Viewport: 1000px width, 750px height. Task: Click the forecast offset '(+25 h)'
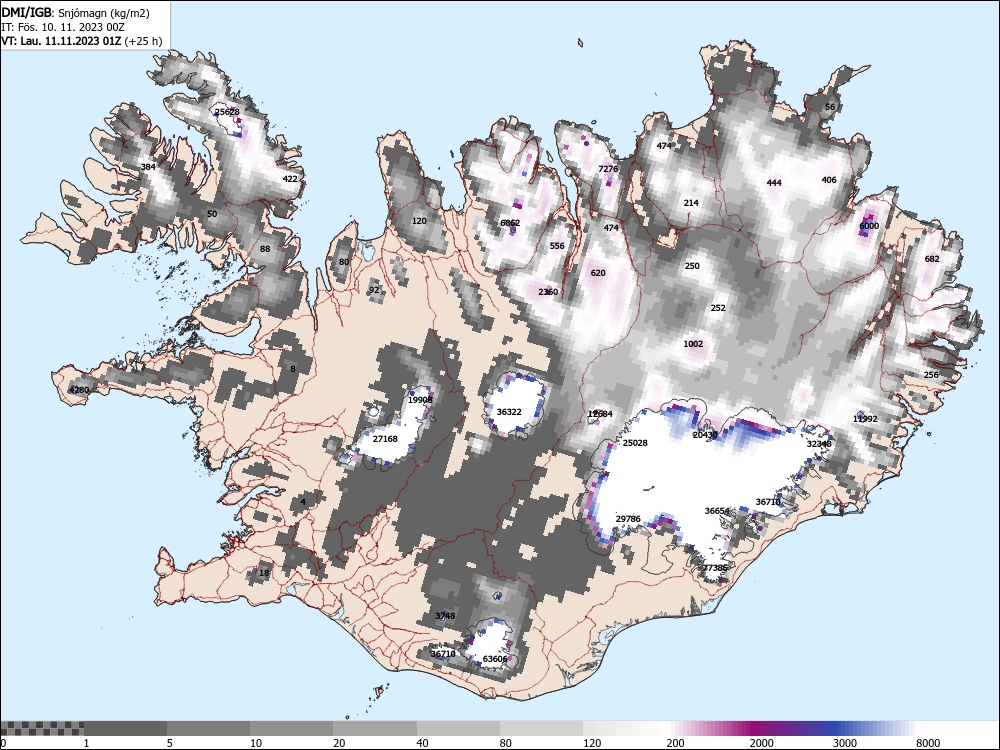coord(143,41)
